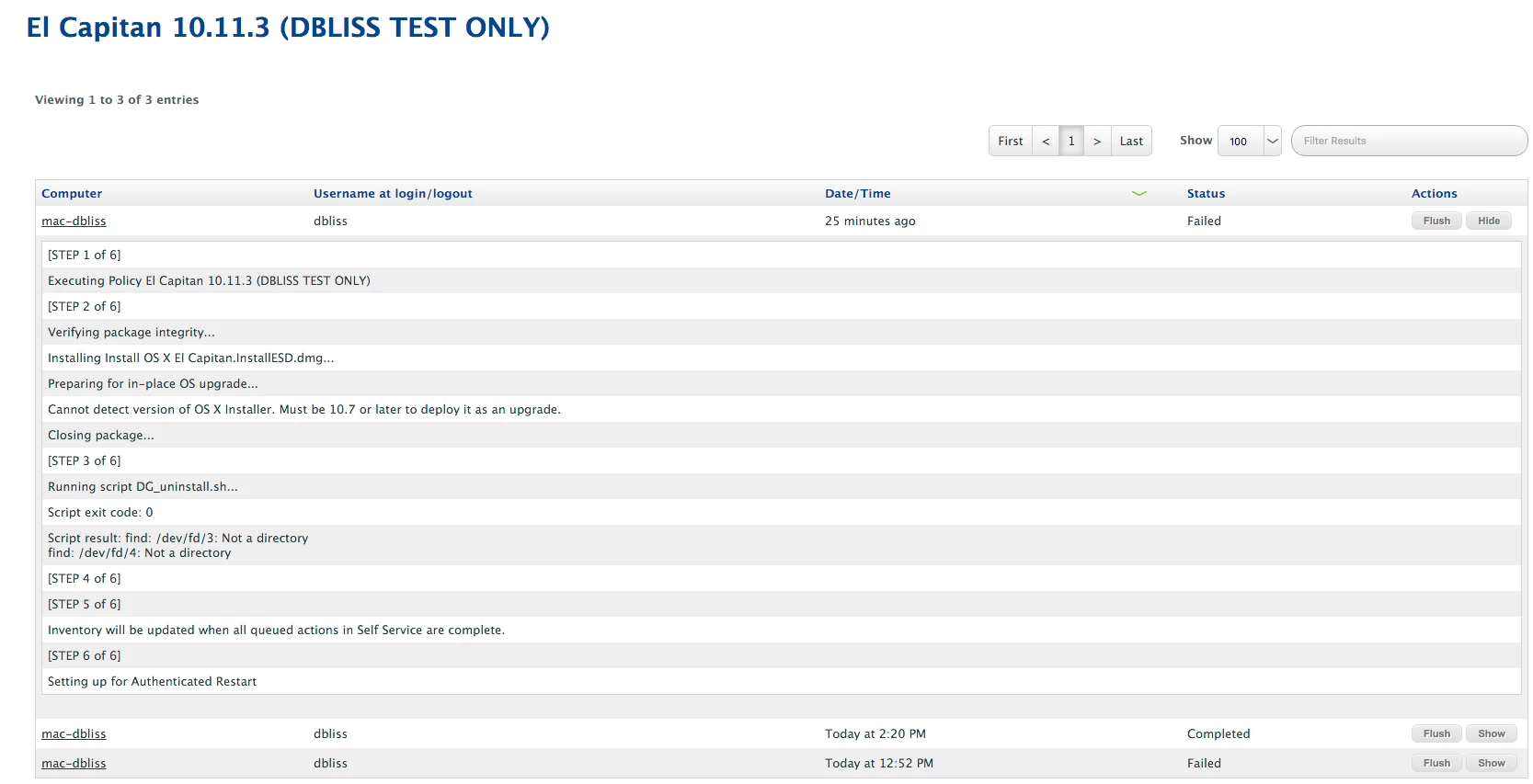Image resolution: width=1533 pixels, height=784 pixels.
Task: Click the Completed status in 2:20 PM row
Action: pyautogui.click(x=1218, y=734)
